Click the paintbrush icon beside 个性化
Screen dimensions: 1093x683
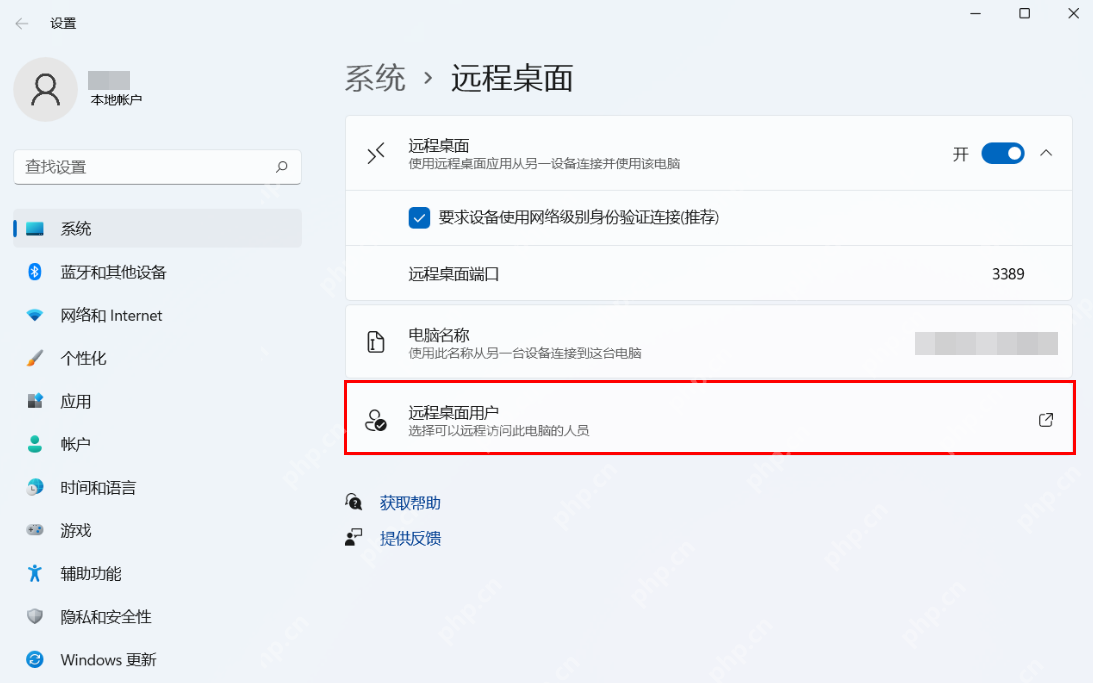pos(35,358)
